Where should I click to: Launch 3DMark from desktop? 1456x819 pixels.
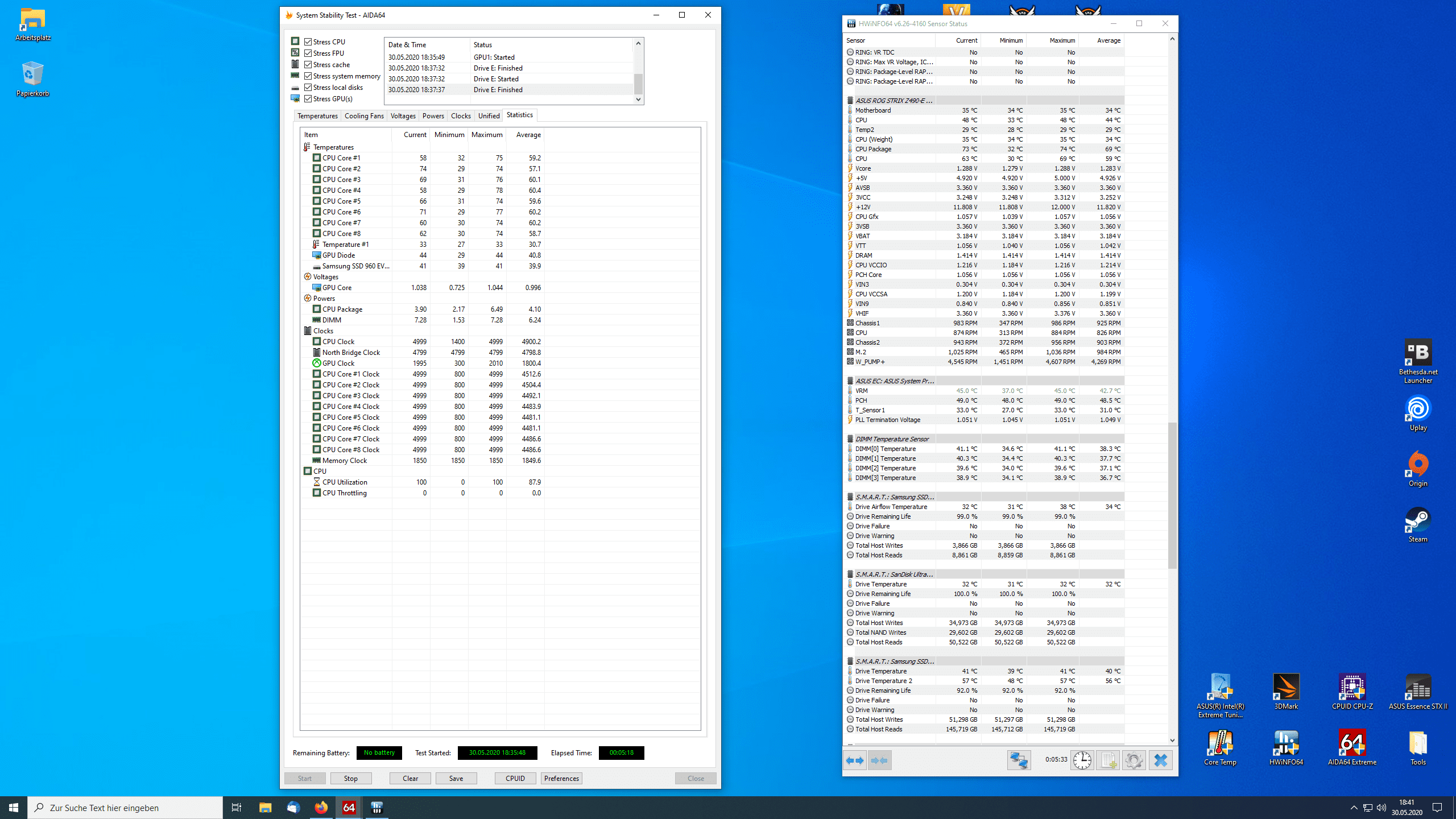point(1286,692)
